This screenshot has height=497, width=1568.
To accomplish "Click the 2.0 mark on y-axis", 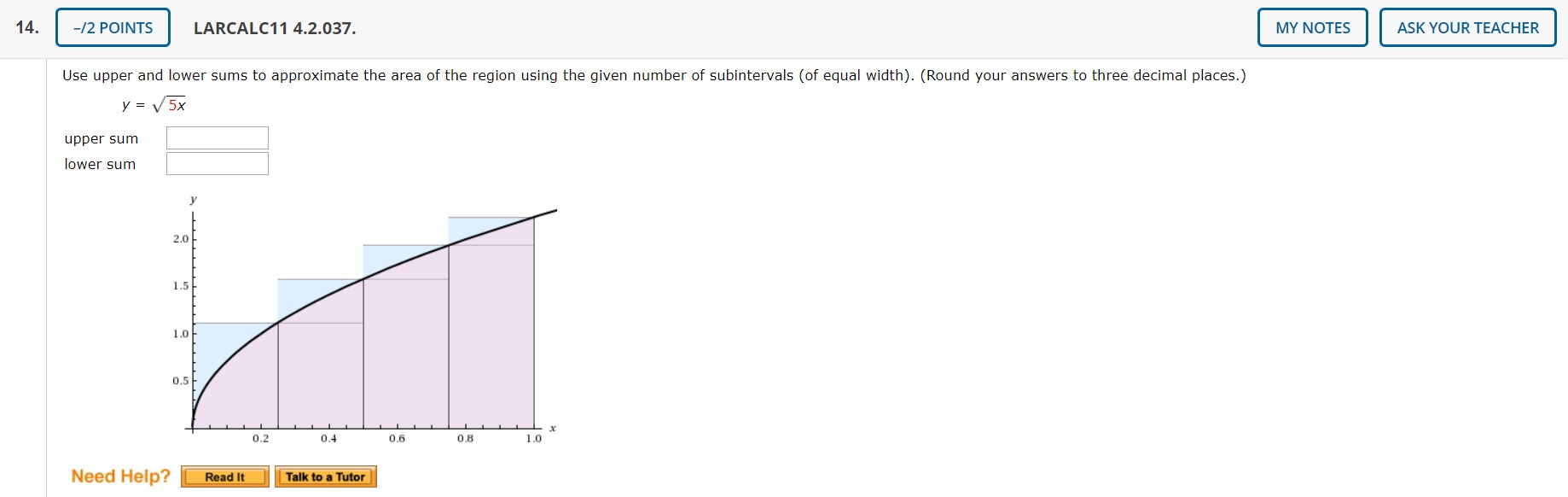I will tap(178, 239).
